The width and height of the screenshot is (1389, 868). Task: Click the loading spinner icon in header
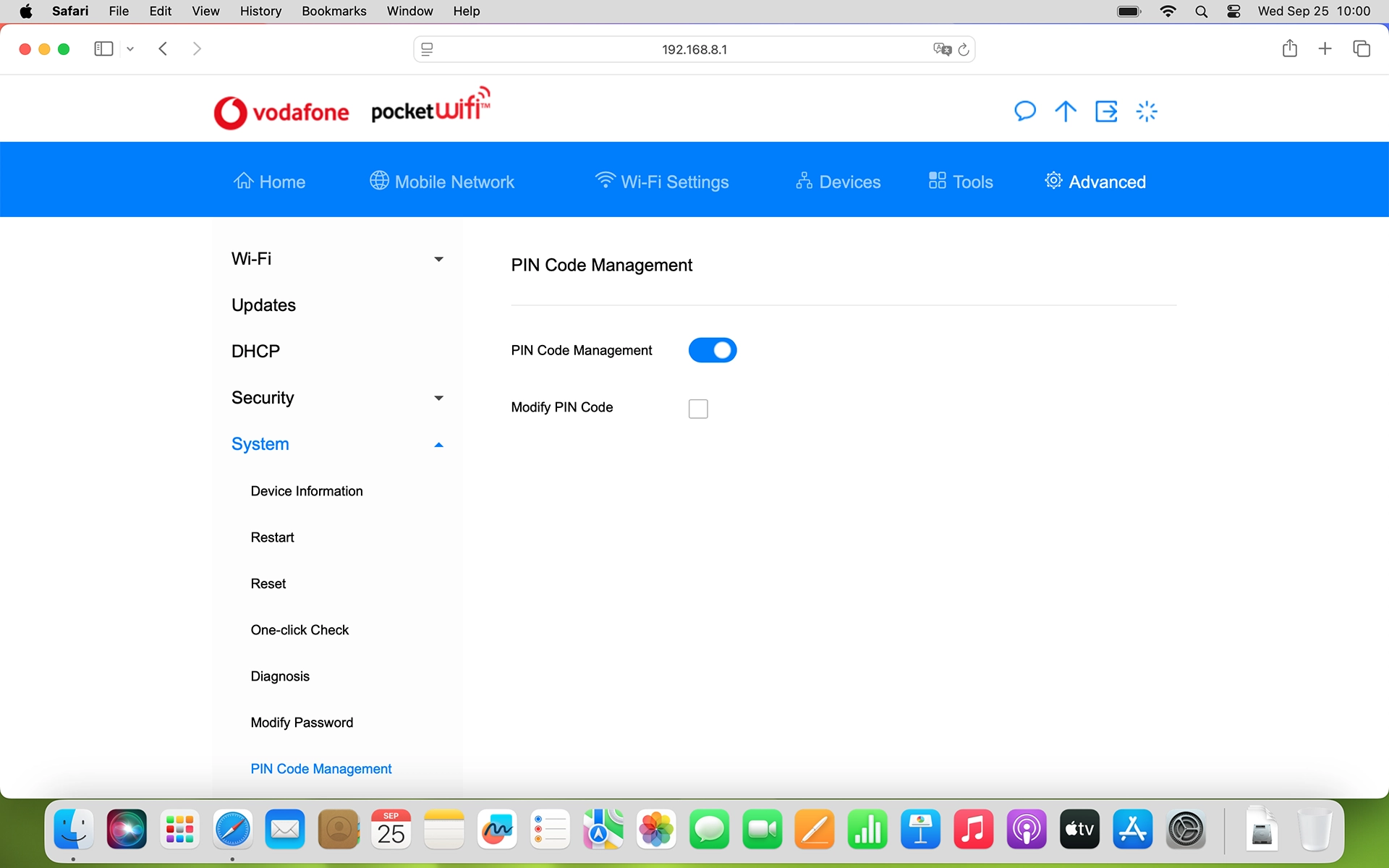click(1147, 111)
